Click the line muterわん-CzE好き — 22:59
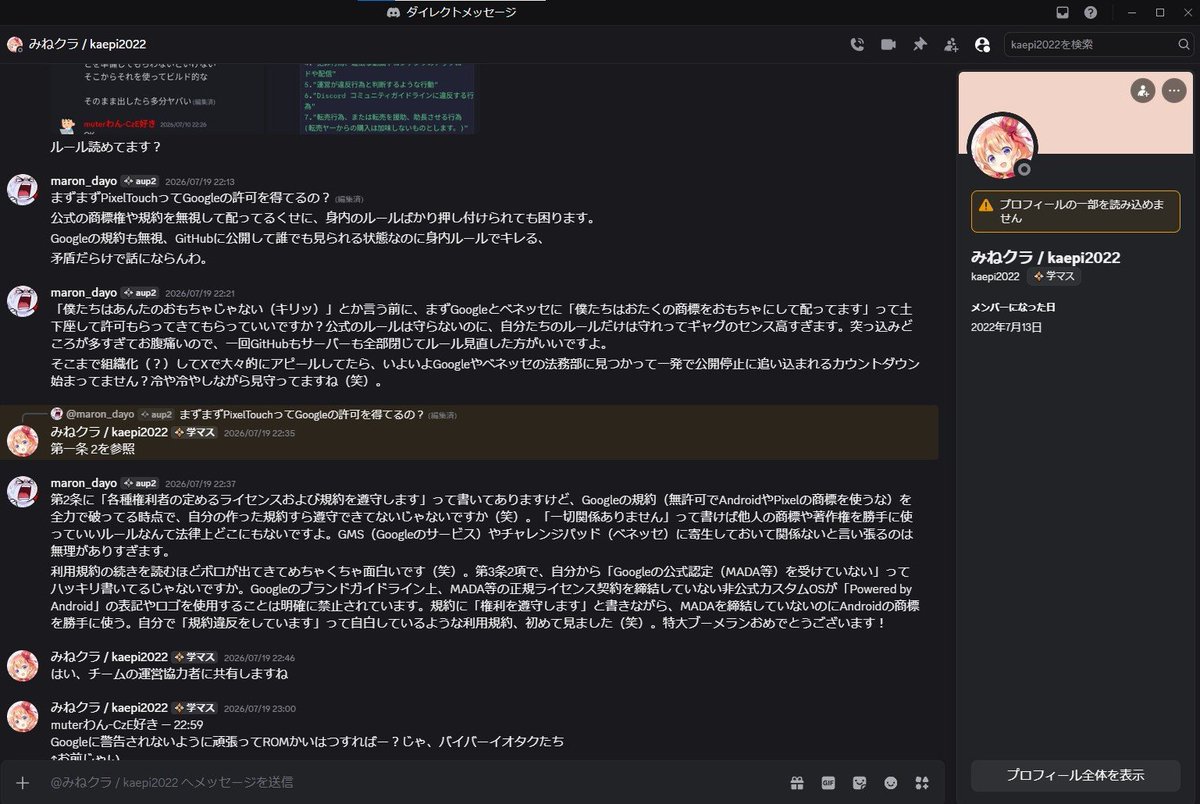This screenshot has height=804, width=1200. [x=127, y=725]
